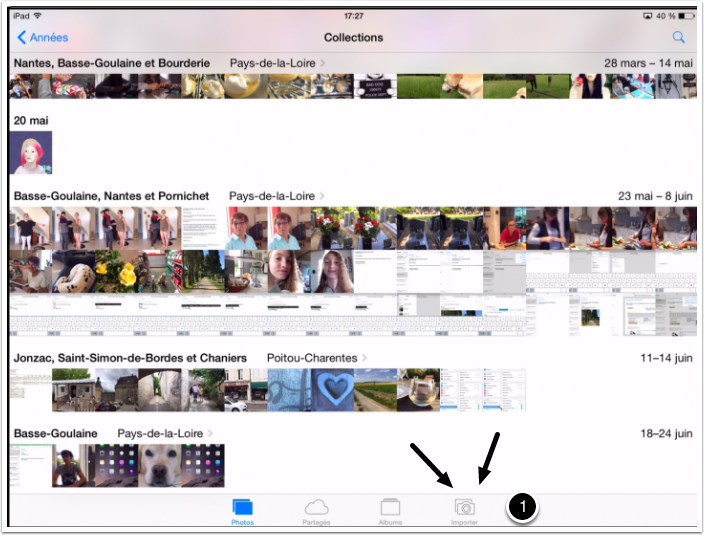Open the tree-lined path photo thumbnail

pos(203,272)
